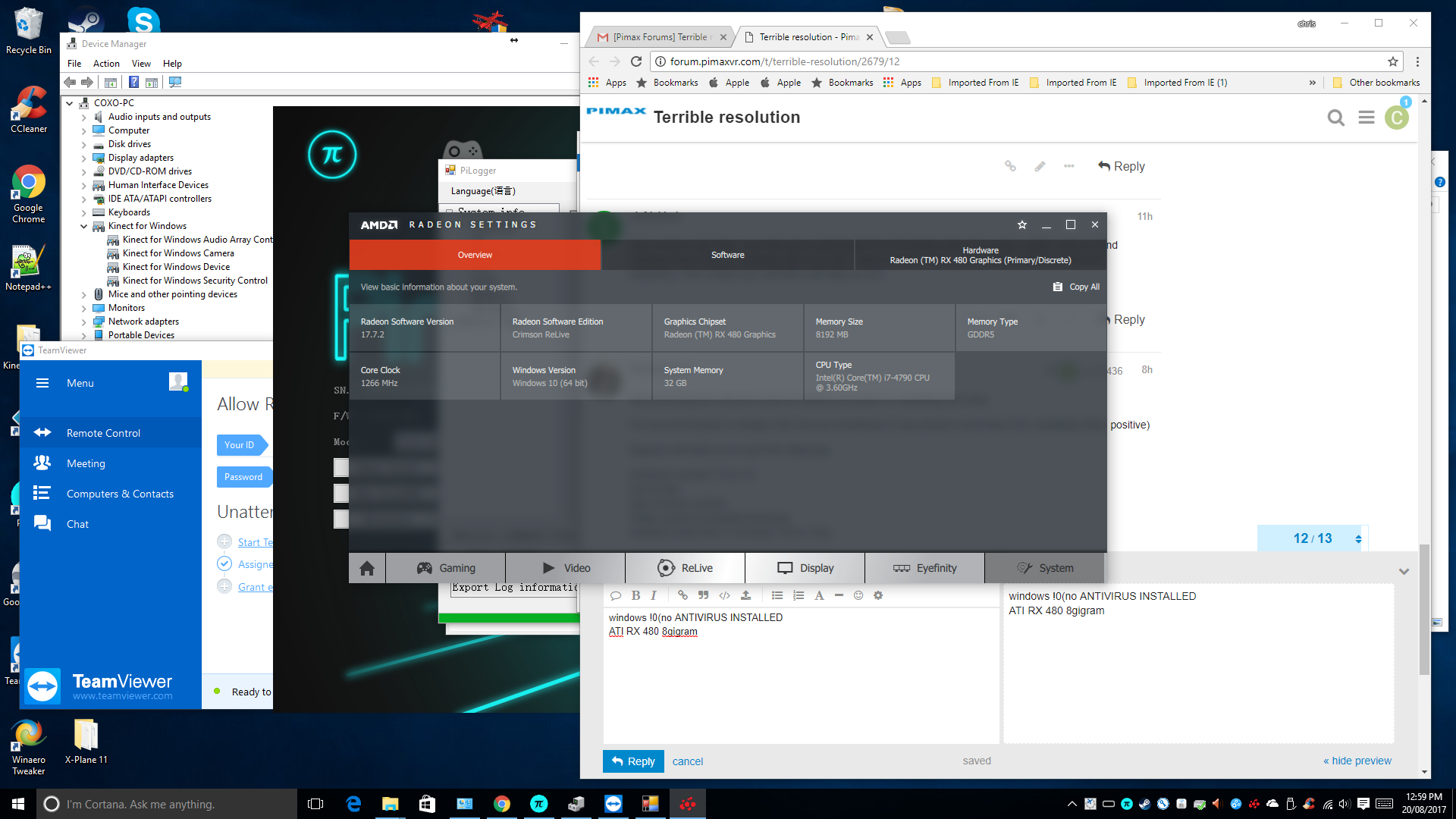The width and height of the screenshot is (1456, 819).
Task: Open the System tab in Radeon Settings
Action: click(1045, 568)
